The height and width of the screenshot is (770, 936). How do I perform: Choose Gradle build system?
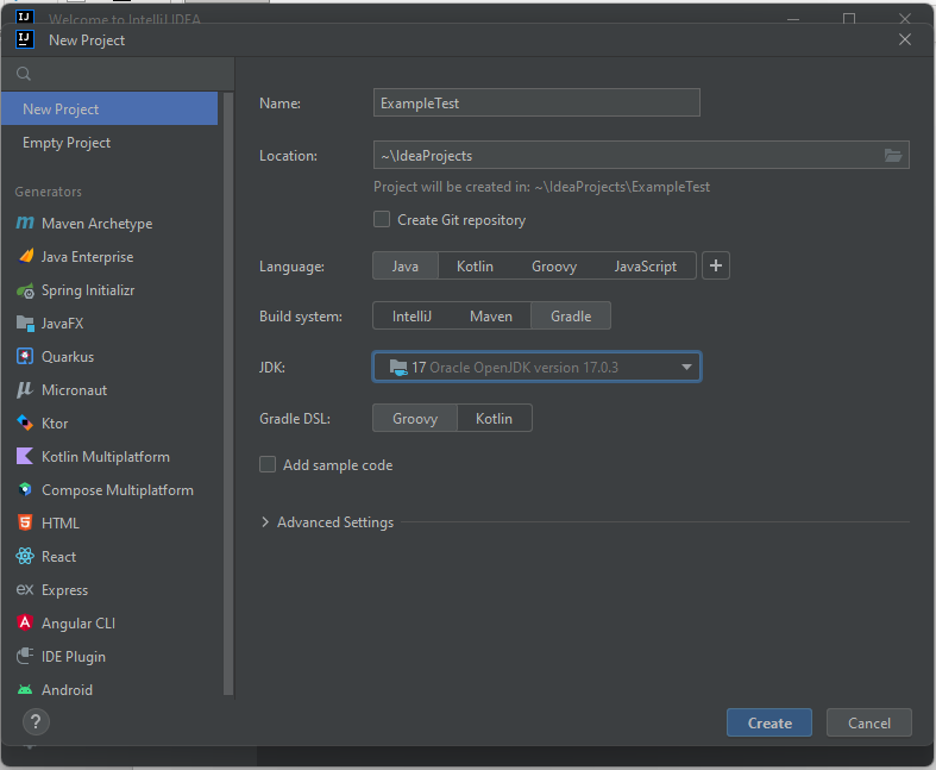[x=571, y=316]
